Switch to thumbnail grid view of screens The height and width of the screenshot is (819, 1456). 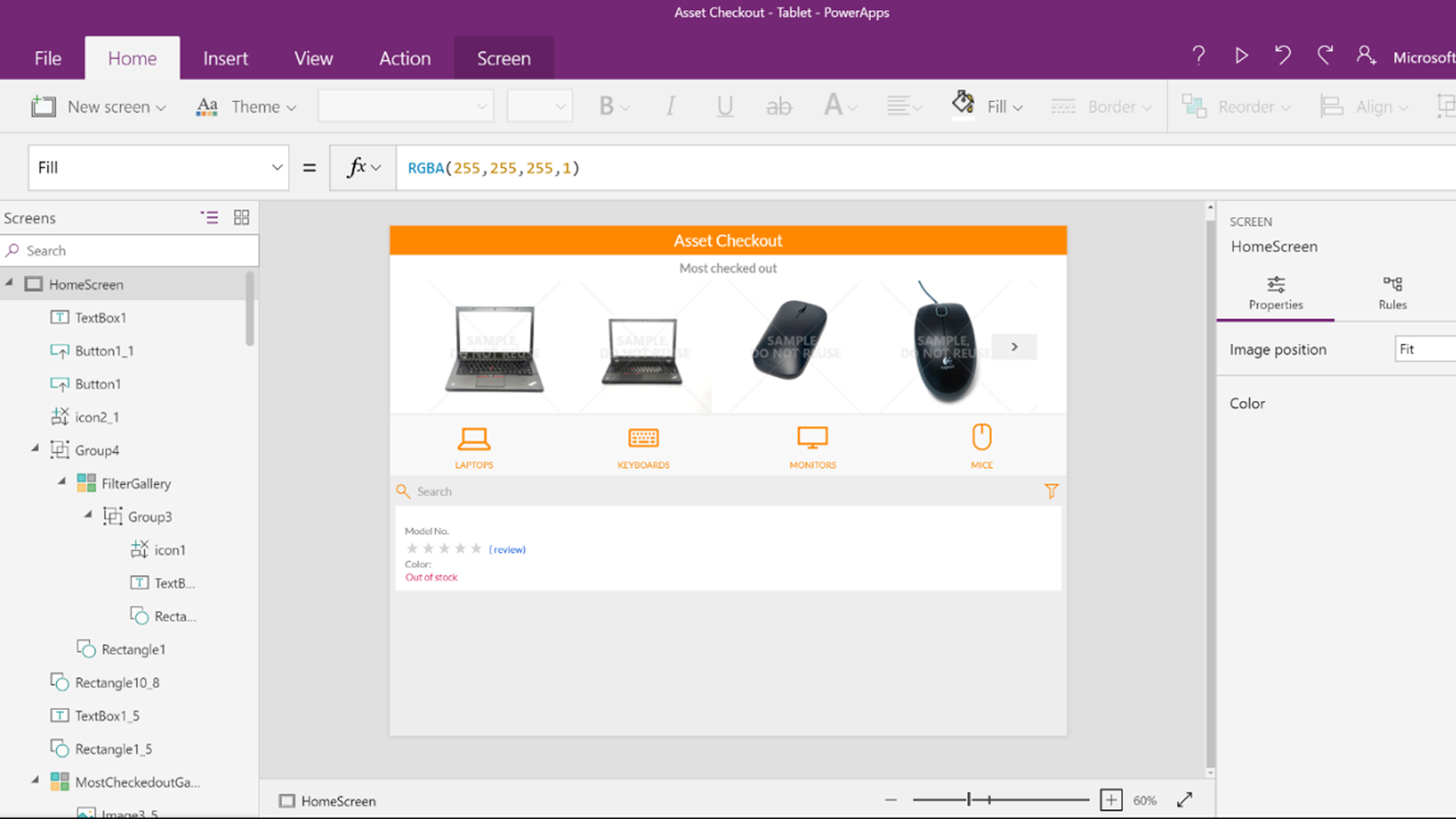(x=241, y=218)
